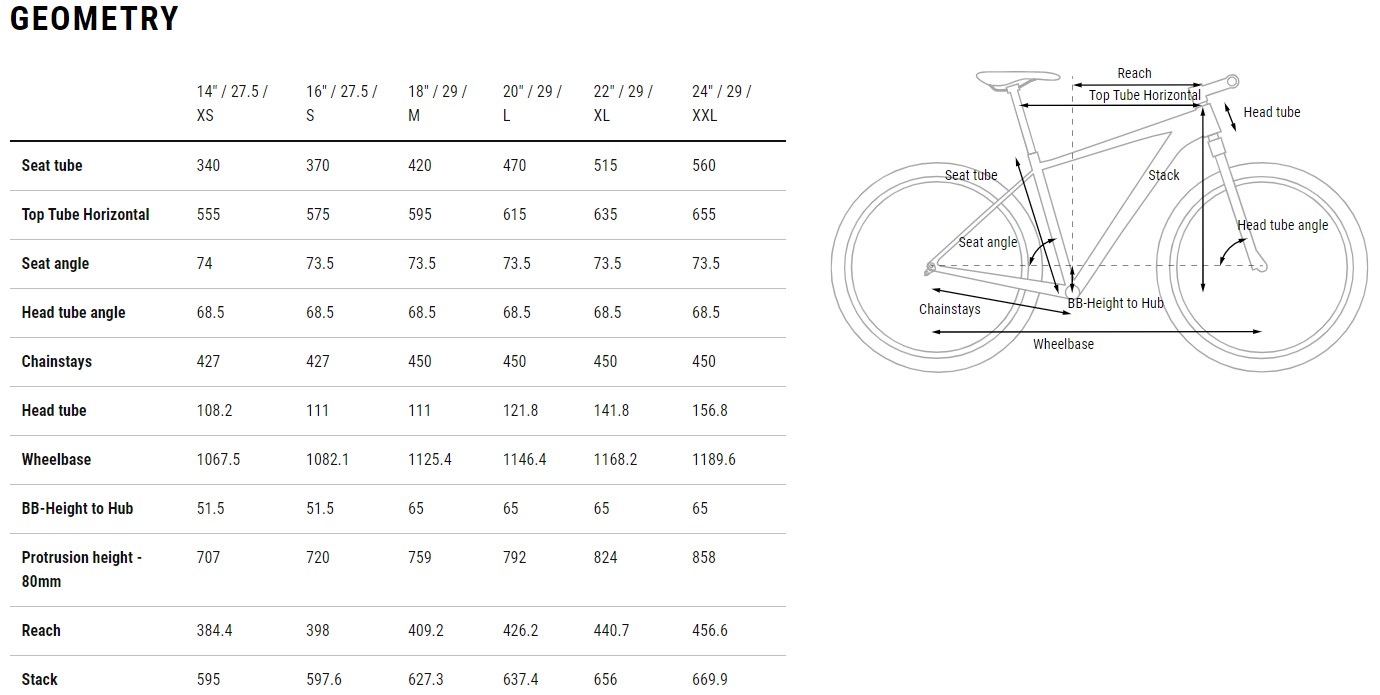Click the Chainstays label on bike diagram
The width and height of the screenshot is (1380, 695).
(949, 309)
